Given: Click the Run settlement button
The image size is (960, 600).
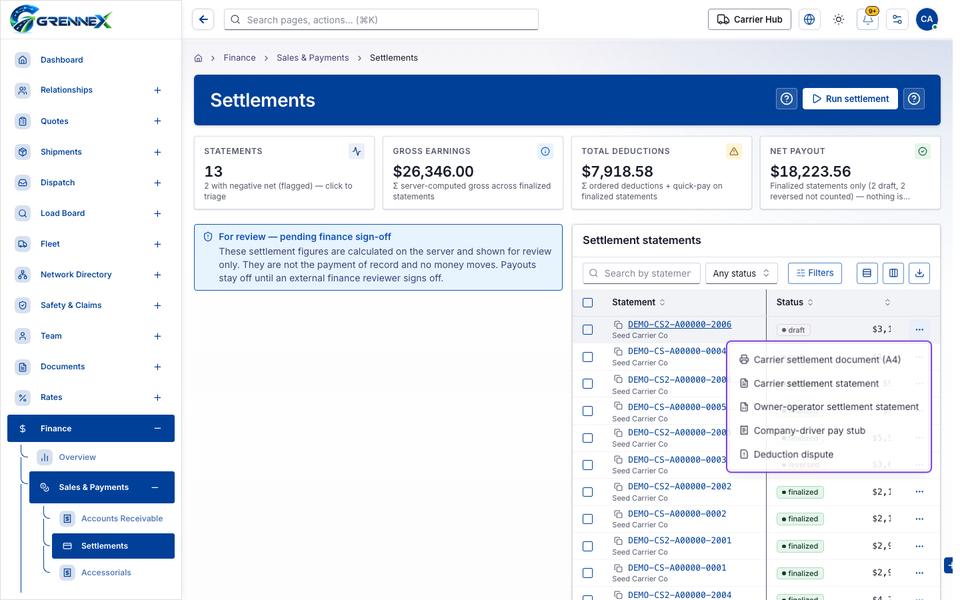Looking at the screenshot, I should 850,99.
